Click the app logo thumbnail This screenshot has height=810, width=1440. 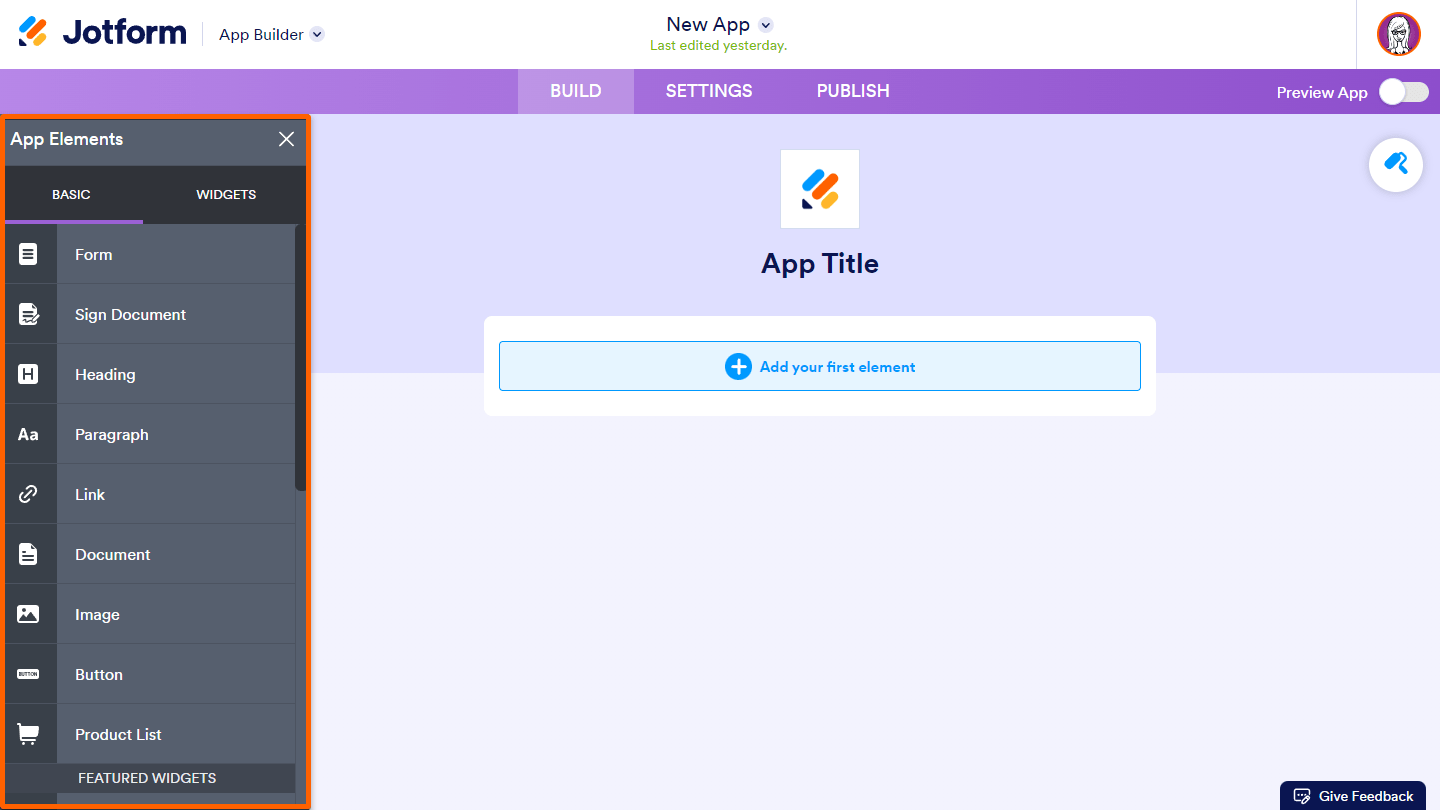point(820,189)
